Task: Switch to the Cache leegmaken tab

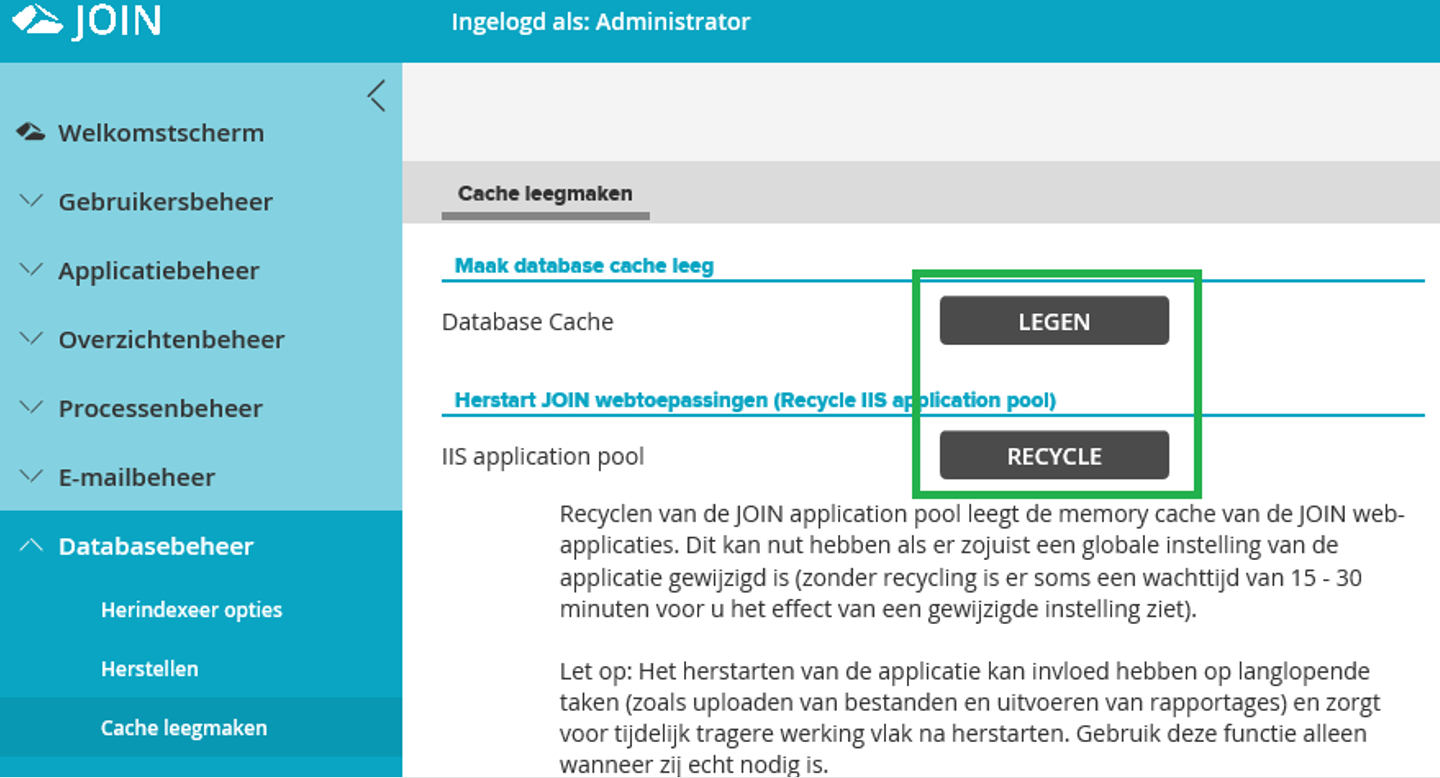Action: pos(545,192)
